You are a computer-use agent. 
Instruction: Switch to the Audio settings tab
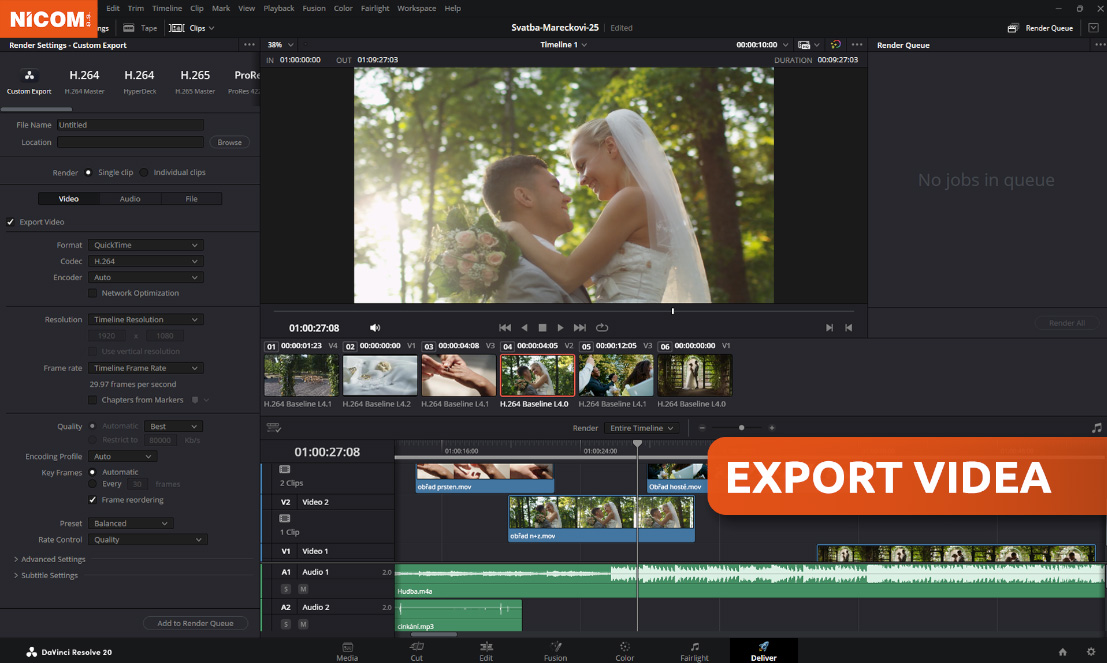click(130, 199)
